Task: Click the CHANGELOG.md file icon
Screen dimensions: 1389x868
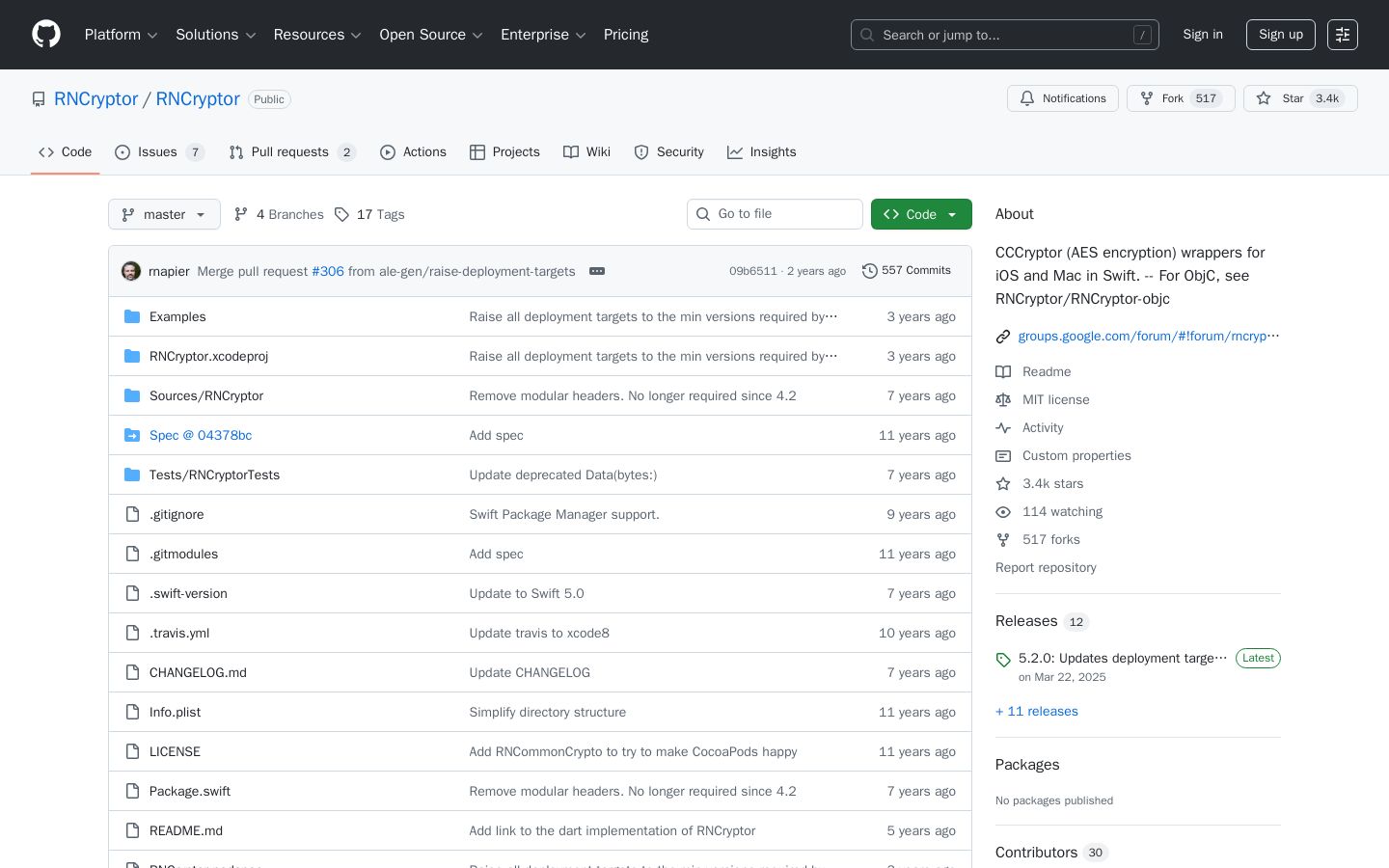Action: tap(132, 672)
